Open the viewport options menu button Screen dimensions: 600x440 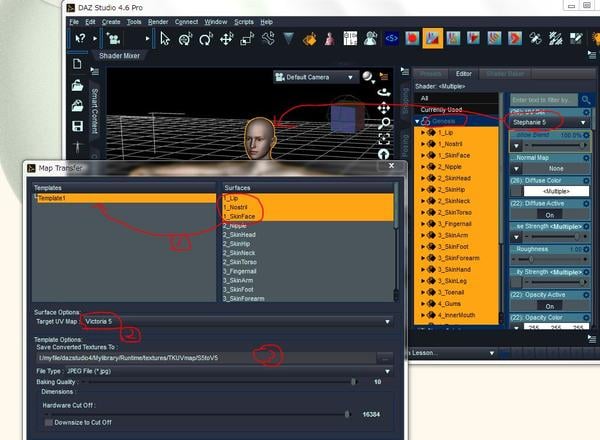[x=384, y=77]
